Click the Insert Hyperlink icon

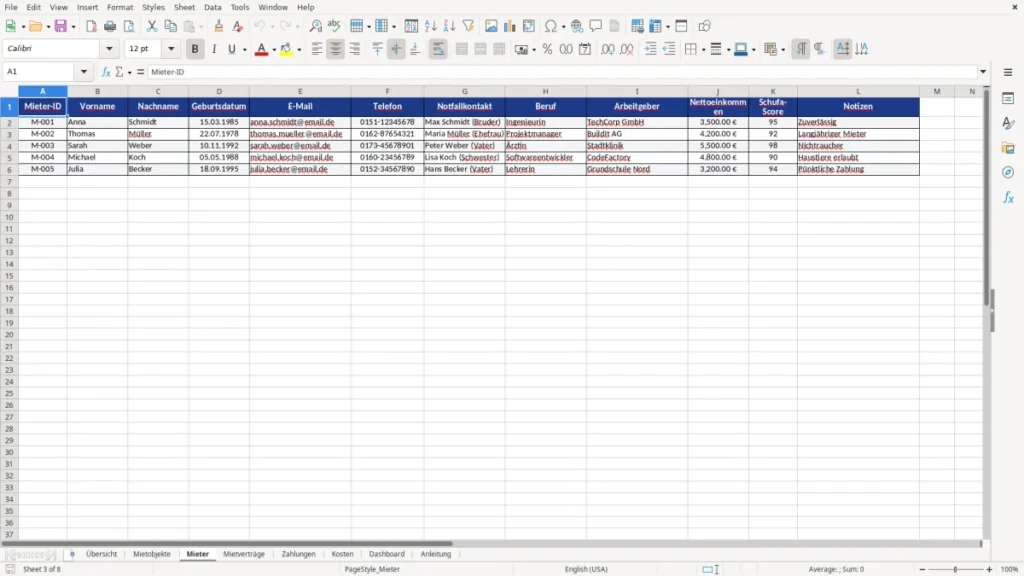(577, 26)
